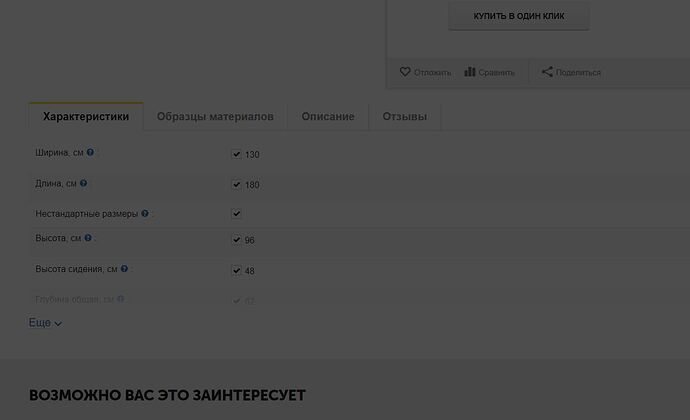Expand more characteristics with Еще
This screenshot has width=690, height=420.
pyautogui.click(x=45, y=323)
